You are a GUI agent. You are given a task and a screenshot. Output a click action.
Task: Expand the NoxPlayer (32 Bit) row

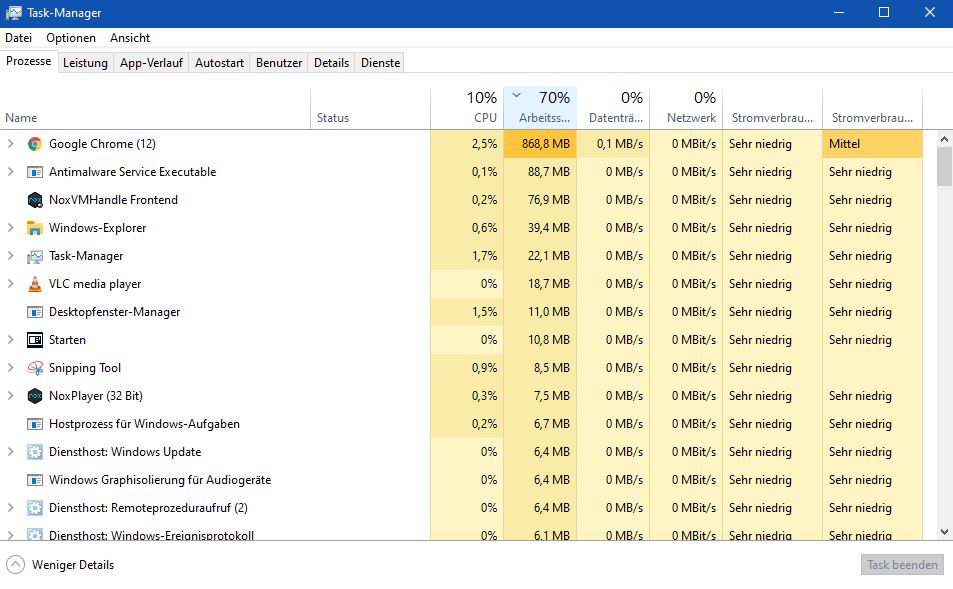[x=10, y=395]
